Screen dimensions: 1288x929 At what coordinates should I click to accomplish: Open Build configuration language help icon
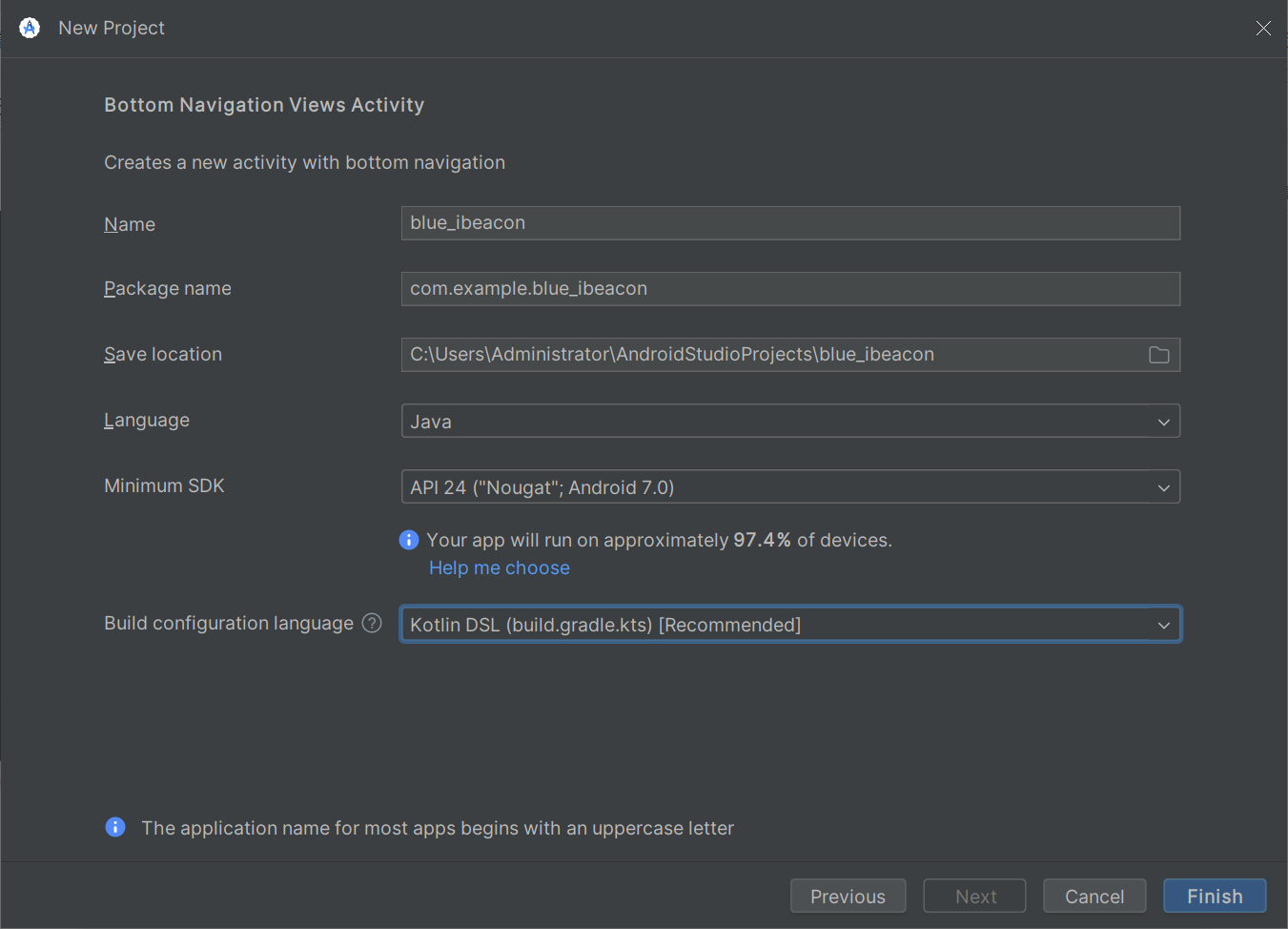coord(372,623)
